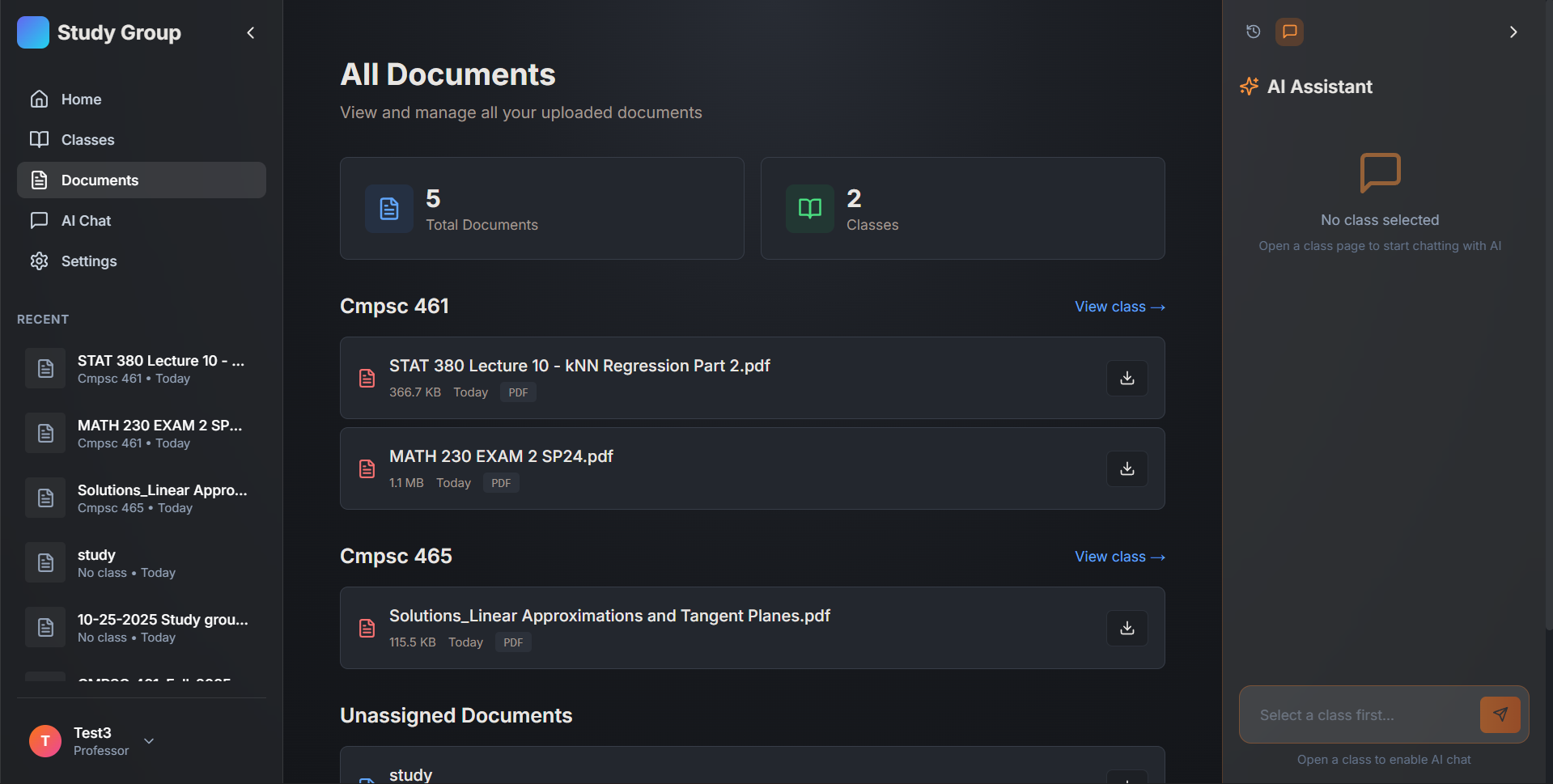Click the Home house icon

point(39,99)
